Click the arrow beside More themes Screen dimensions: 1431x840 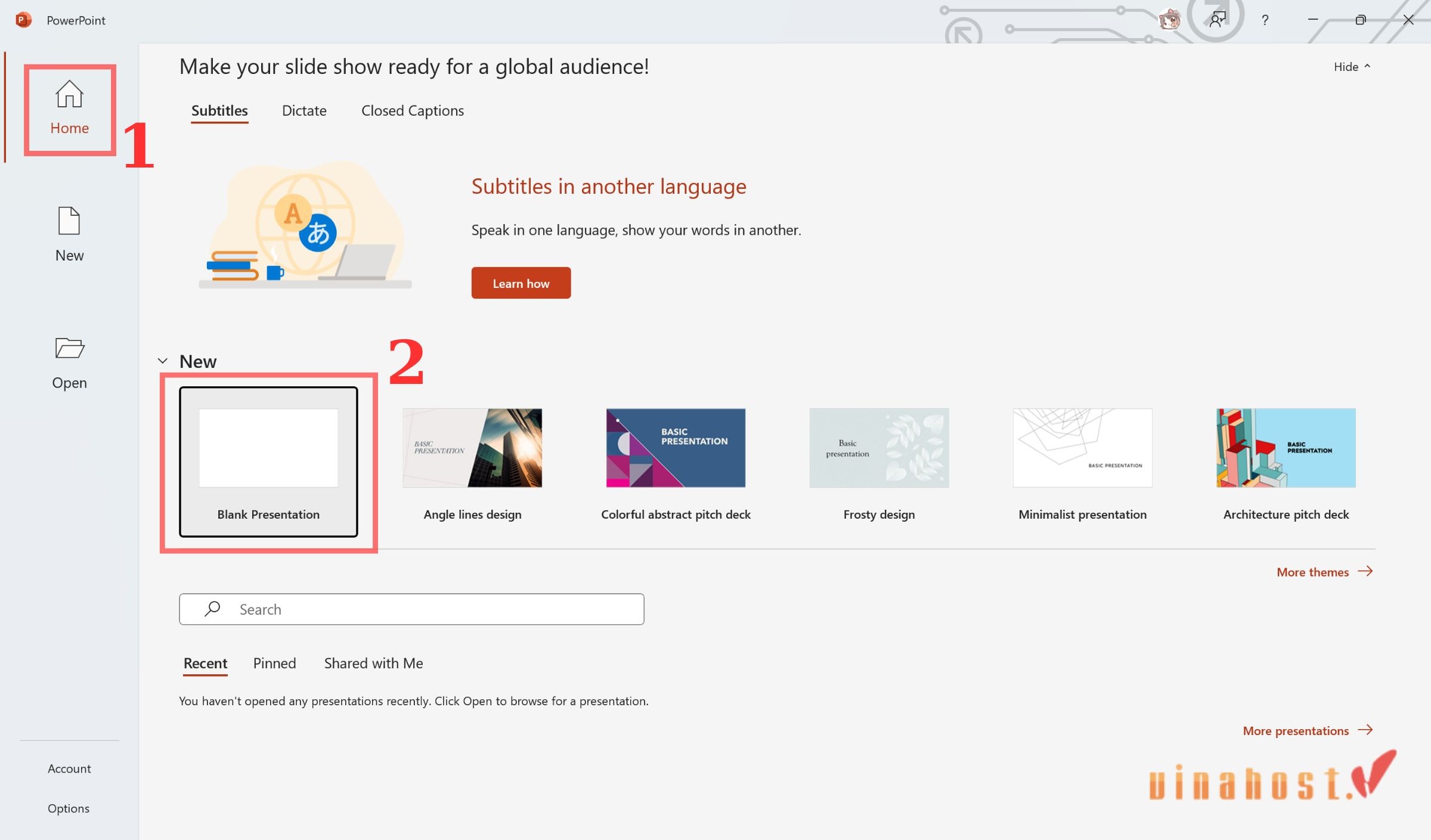coord(1365,571)
